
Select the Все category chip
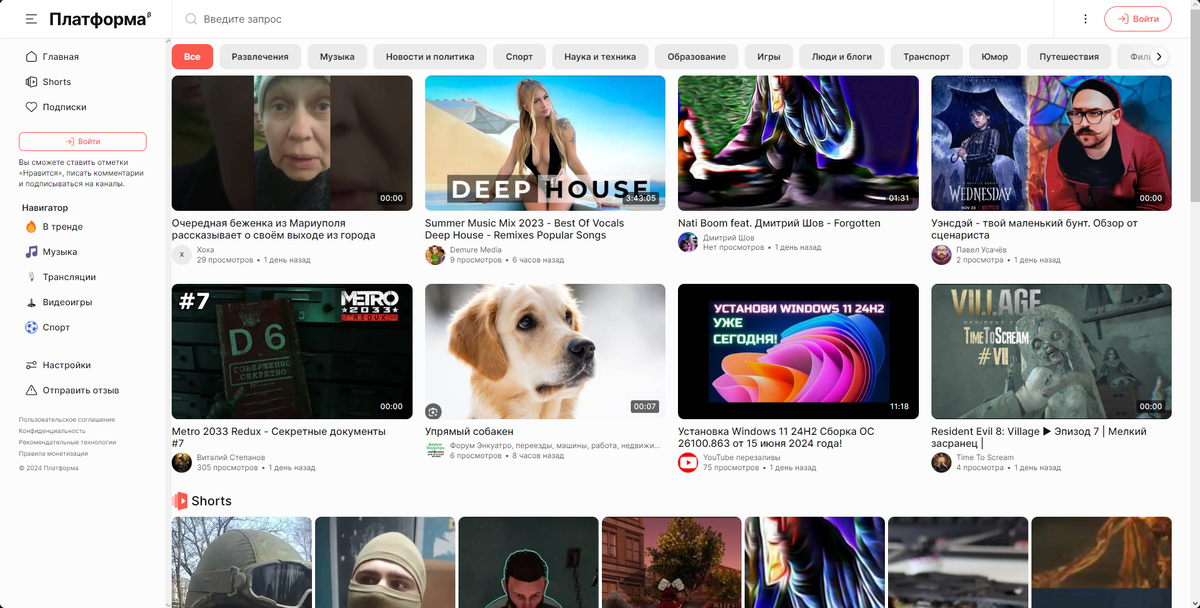[x=192, y=57]
